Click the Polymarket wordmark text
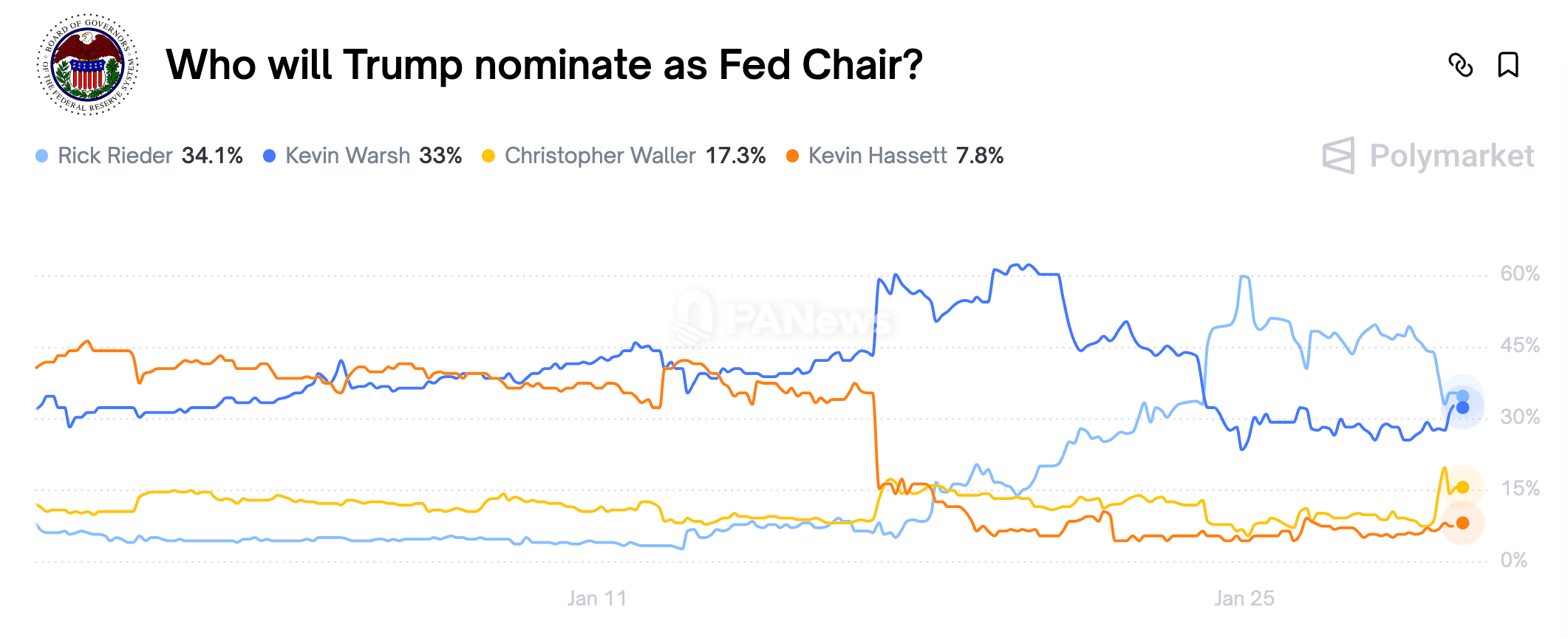The width and height of the screenshot is (1568, 638). [1452, 156]
